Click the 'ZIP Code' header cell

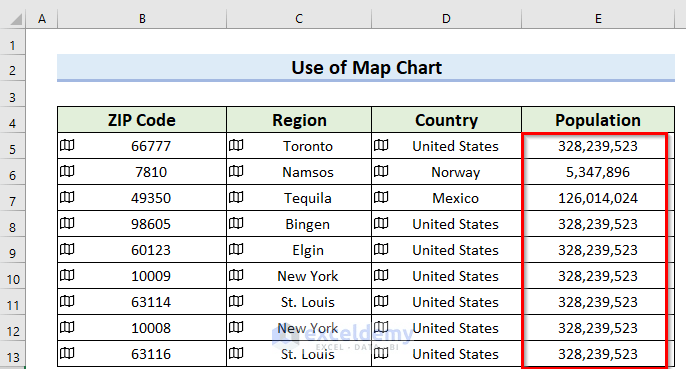142,120
